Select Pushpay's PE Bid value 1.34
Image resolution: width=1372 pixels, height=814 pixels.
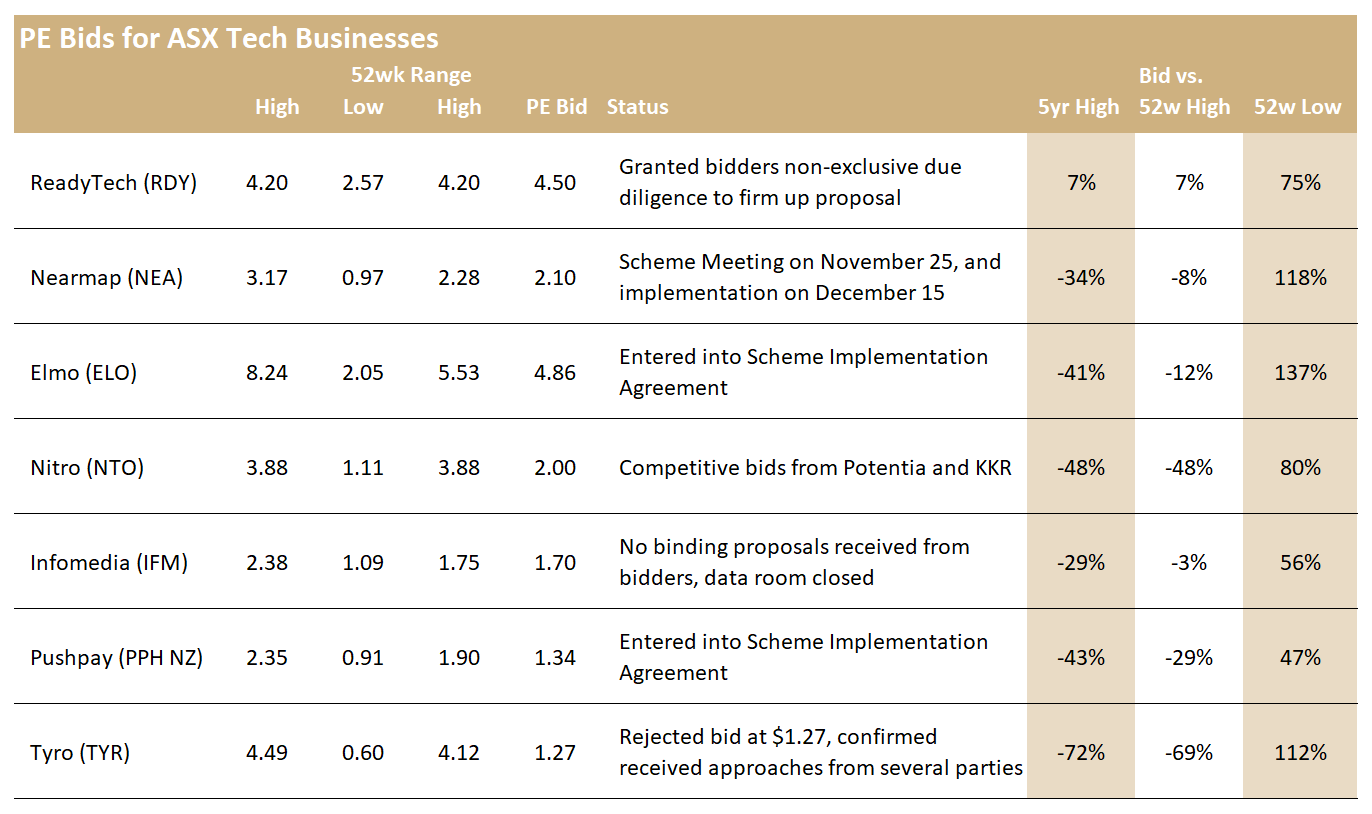pyautogui.click(x=557, y=658)
